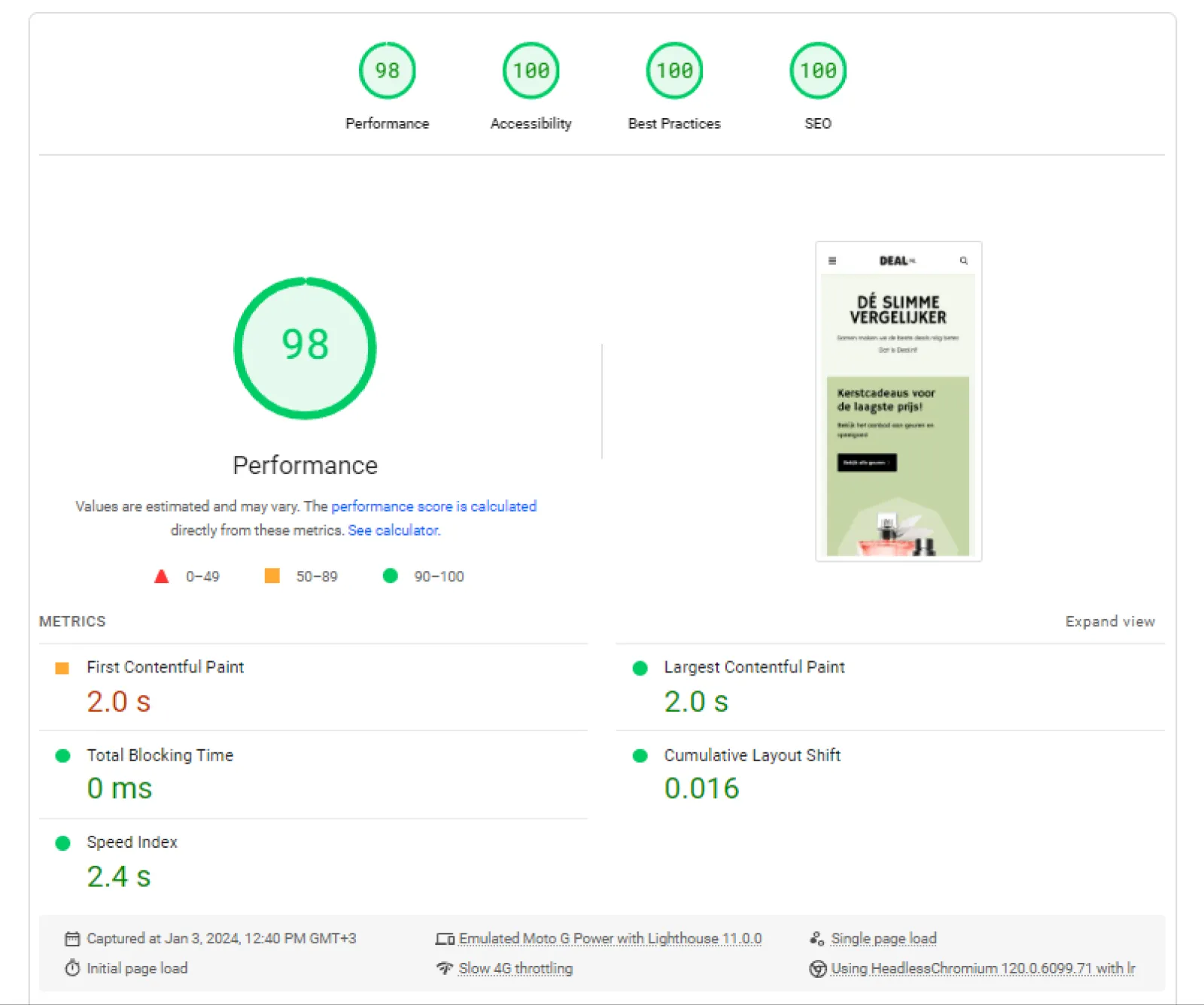Select the Speed Index metric label
The height and width of the screenshot is (1005, 1204).
pyautogui.click(x=132, y=843)
